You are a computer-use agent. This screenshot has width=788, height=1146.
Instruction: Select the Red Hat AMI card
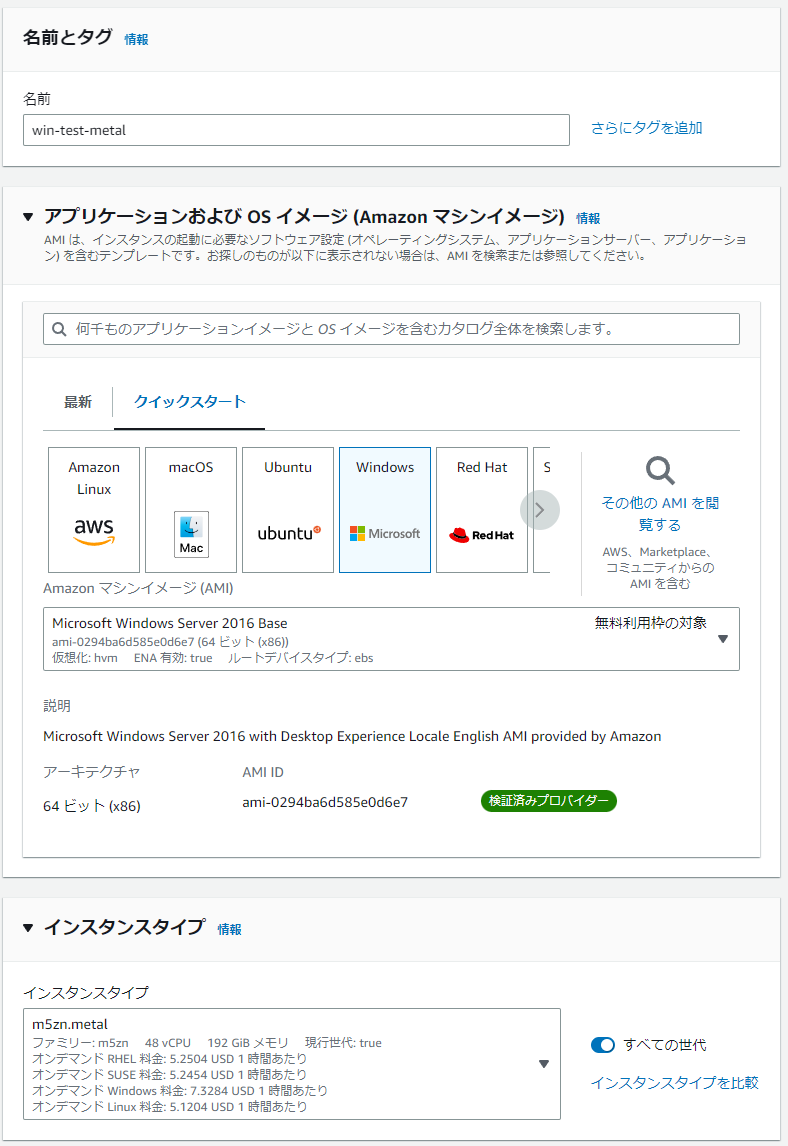482,509
